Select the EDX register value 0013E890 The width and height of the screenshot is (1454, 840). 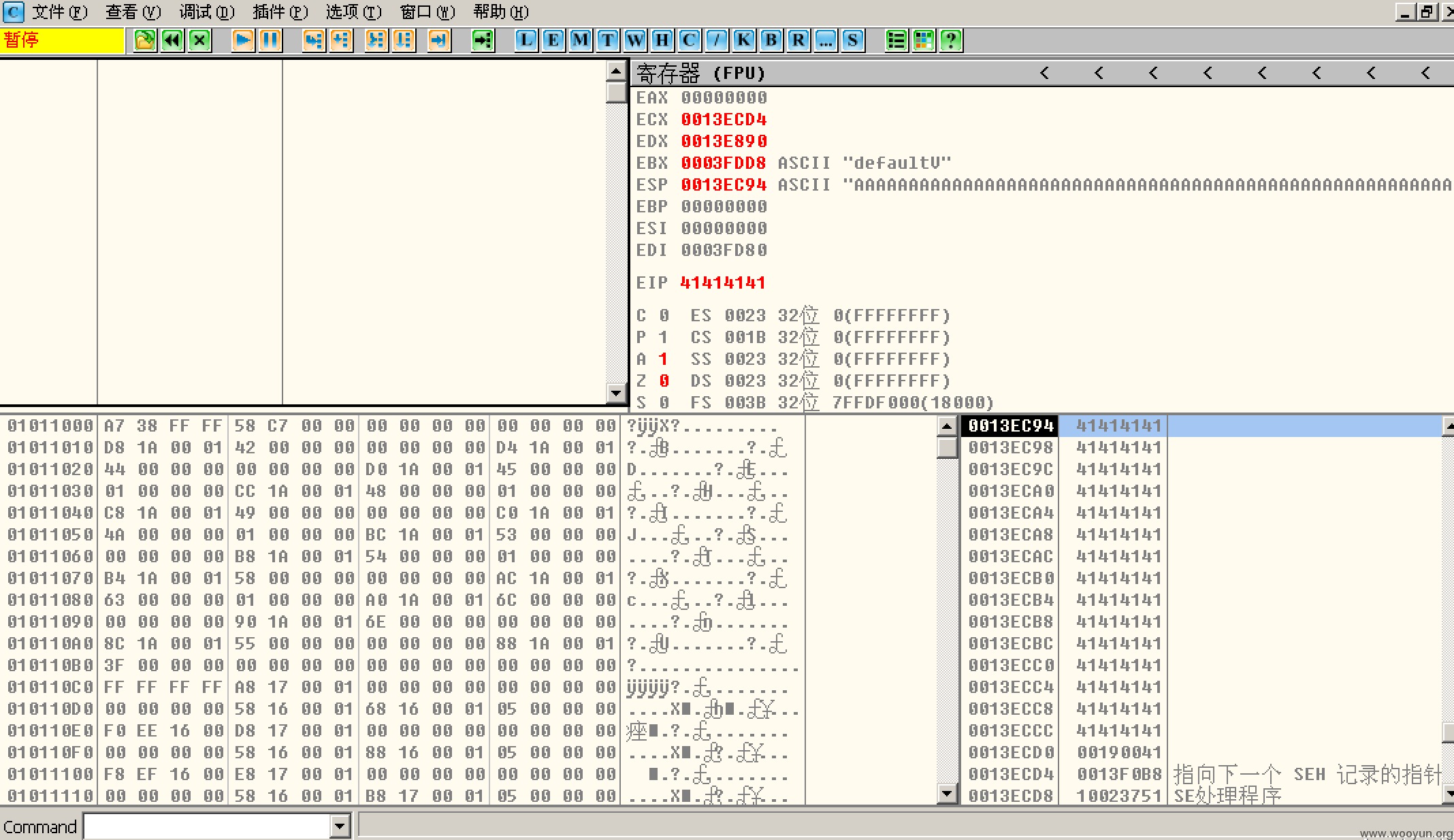[x=724, y=141]
